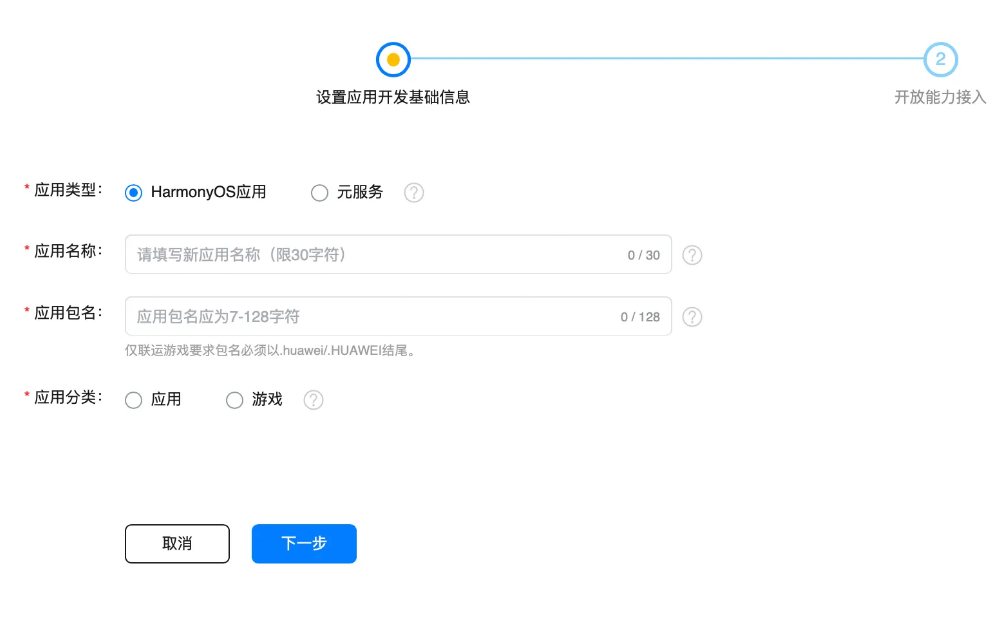Click the 0 / 128 character counter
Screen dimensions: 1003x617
click(x=640, y=317)
